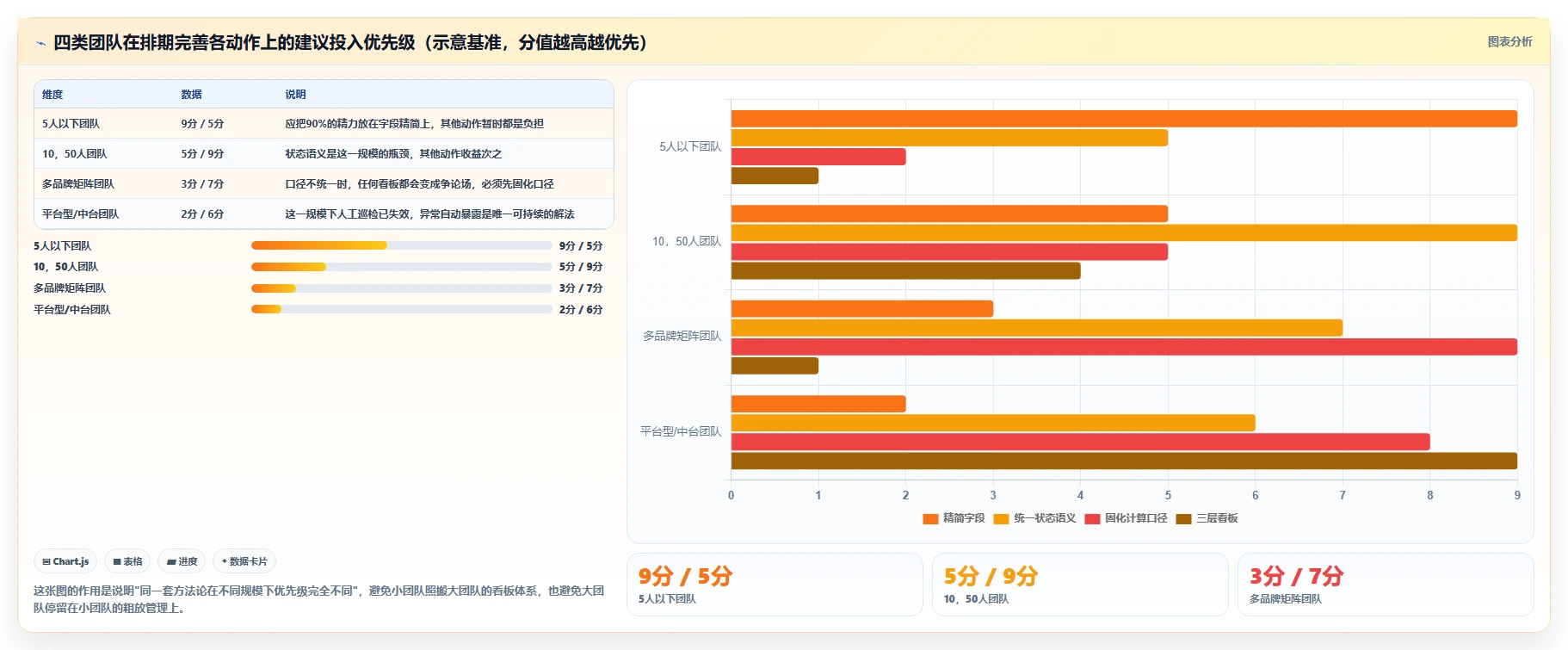Click the 3分 / 7分 value beside its progress bar
Image resolution: width=1568 pixels, height=650 pixels.
[x=581, y=288]
